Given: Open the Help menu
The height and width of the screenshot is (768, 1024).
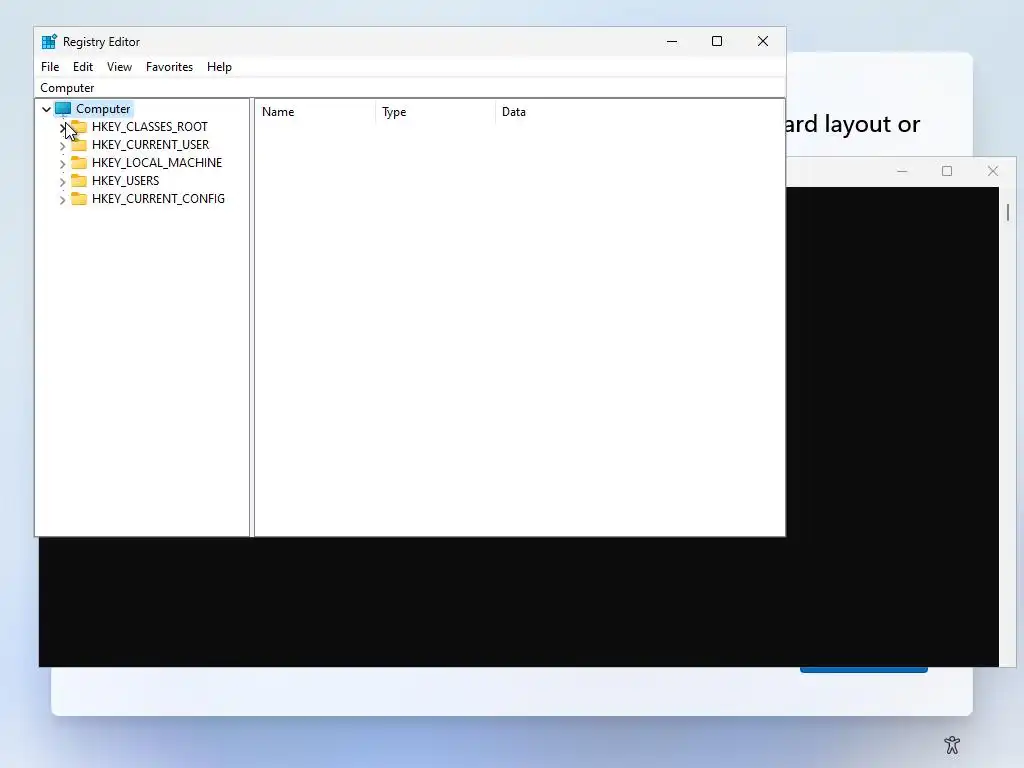Looking at the screenshot, I should click(219, 67).
